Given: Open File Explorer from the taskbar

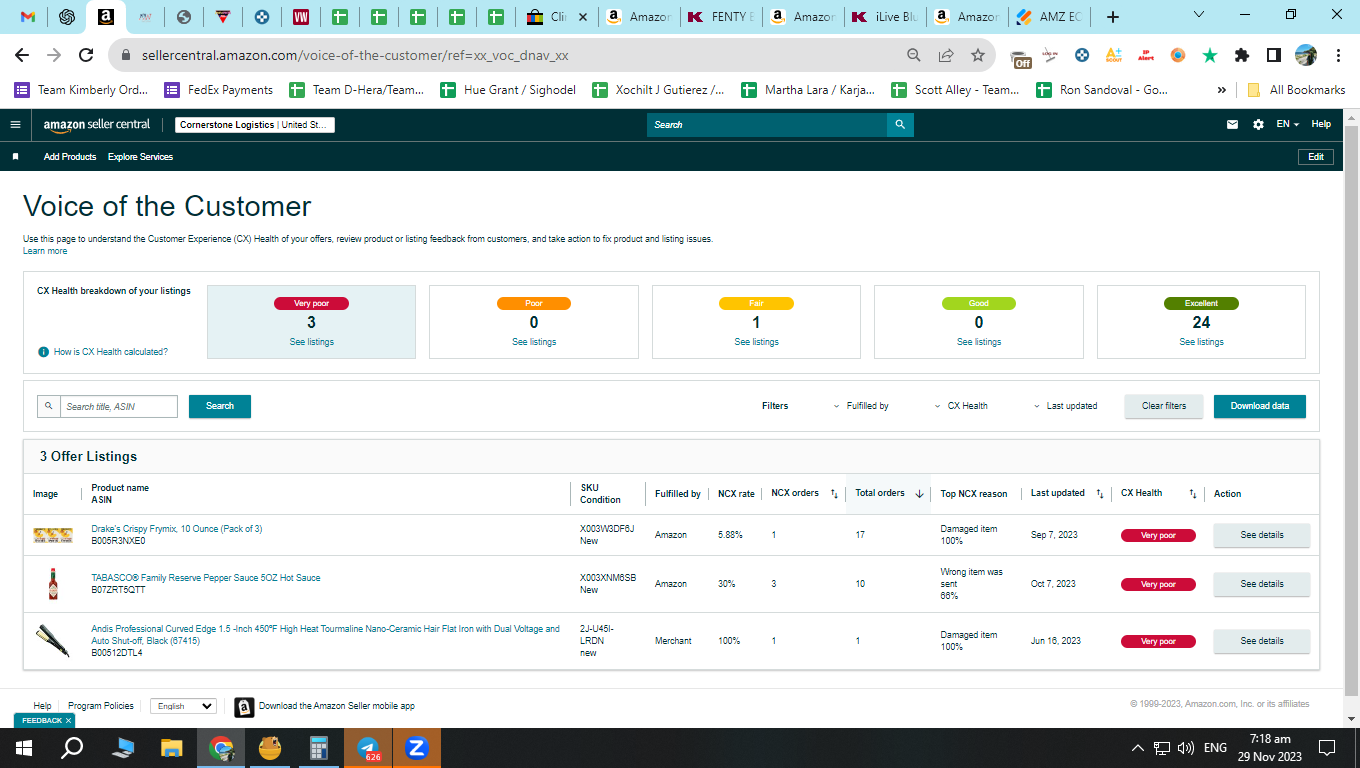Looking at the screenshot, I should (x=172, y=748).
